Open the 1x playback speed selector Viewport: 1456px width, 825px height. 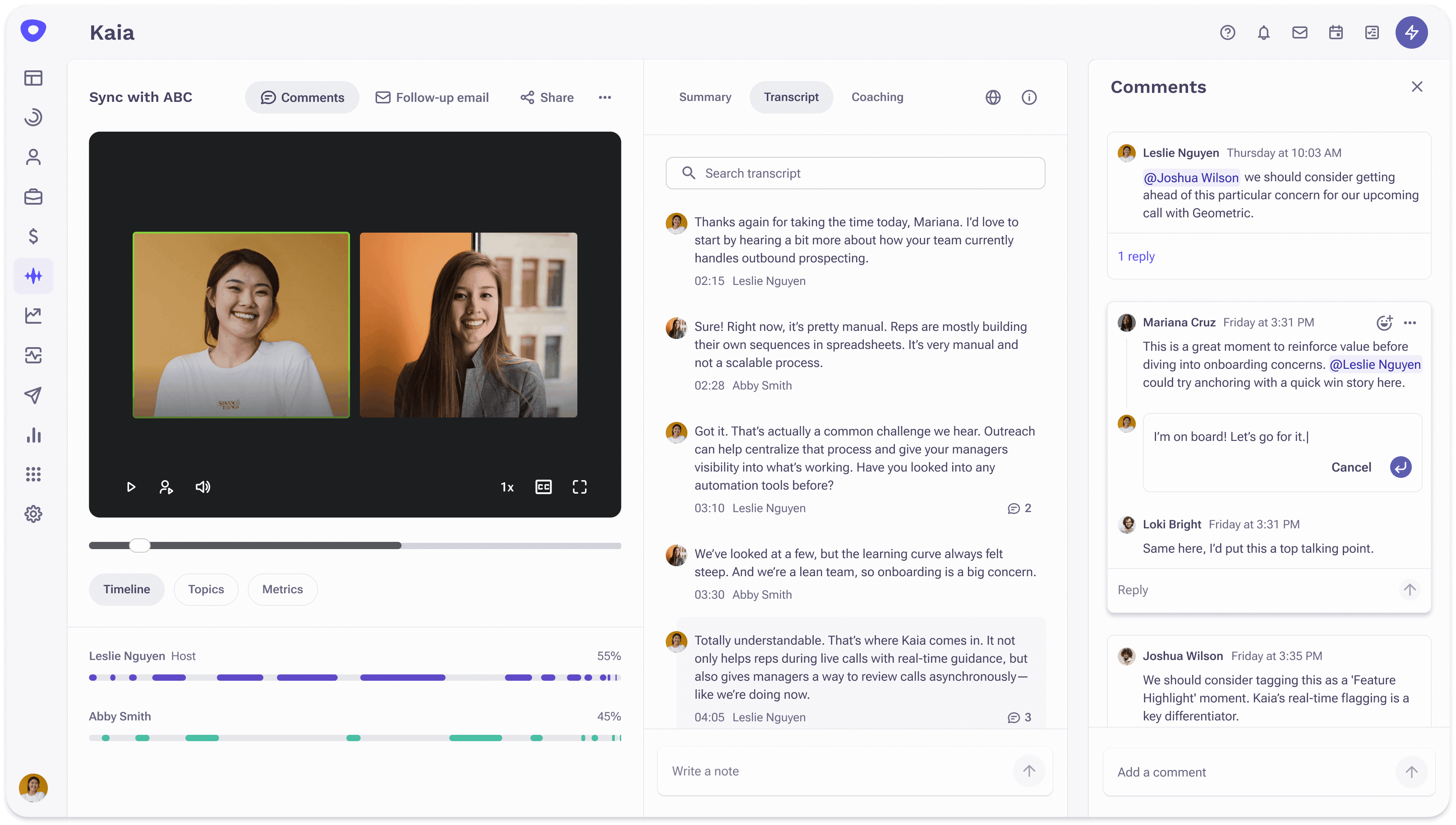click(507, 487)
